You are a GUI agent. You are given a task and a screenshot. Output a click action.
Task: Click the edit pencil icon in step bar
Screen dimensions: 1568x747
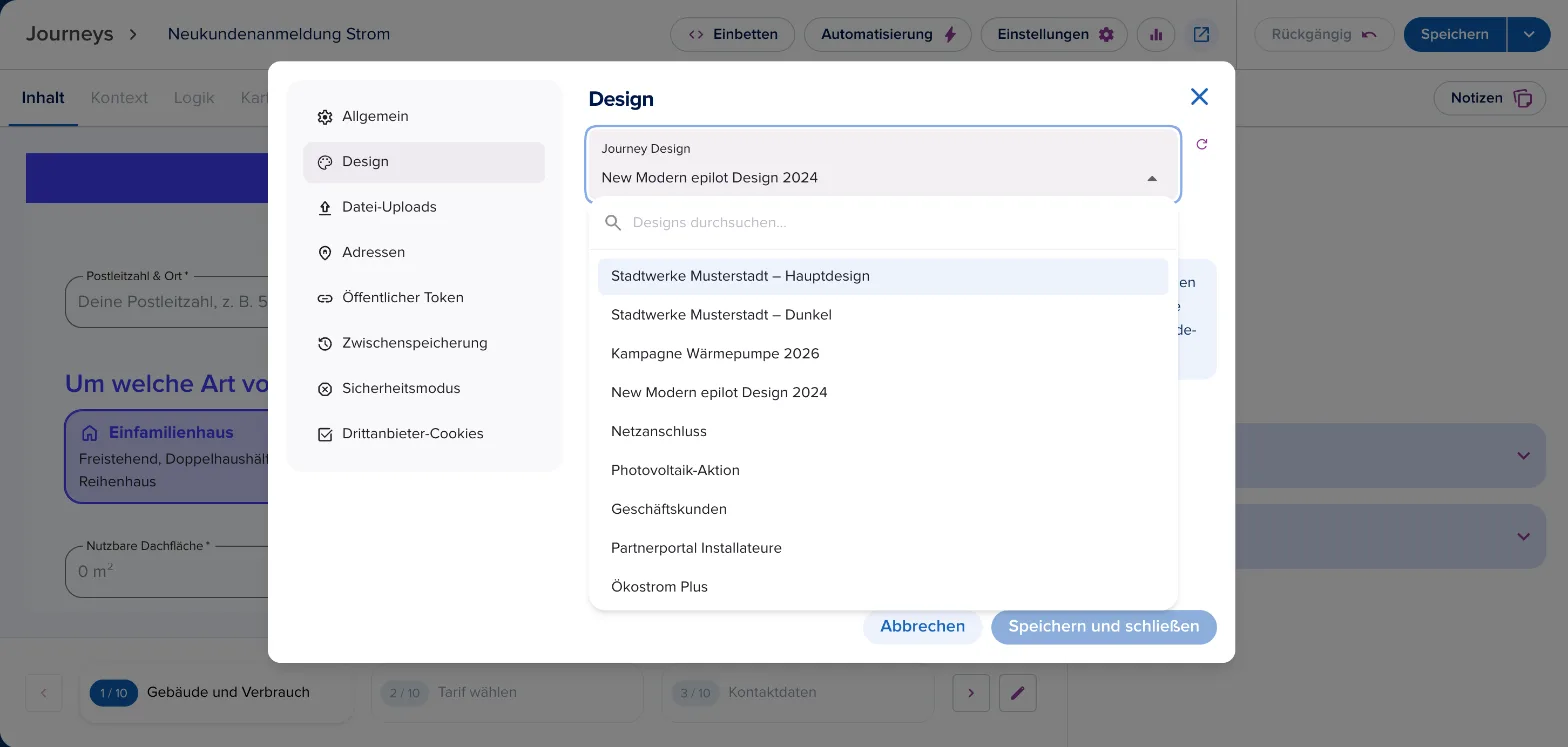click(x=1018, y=692)
